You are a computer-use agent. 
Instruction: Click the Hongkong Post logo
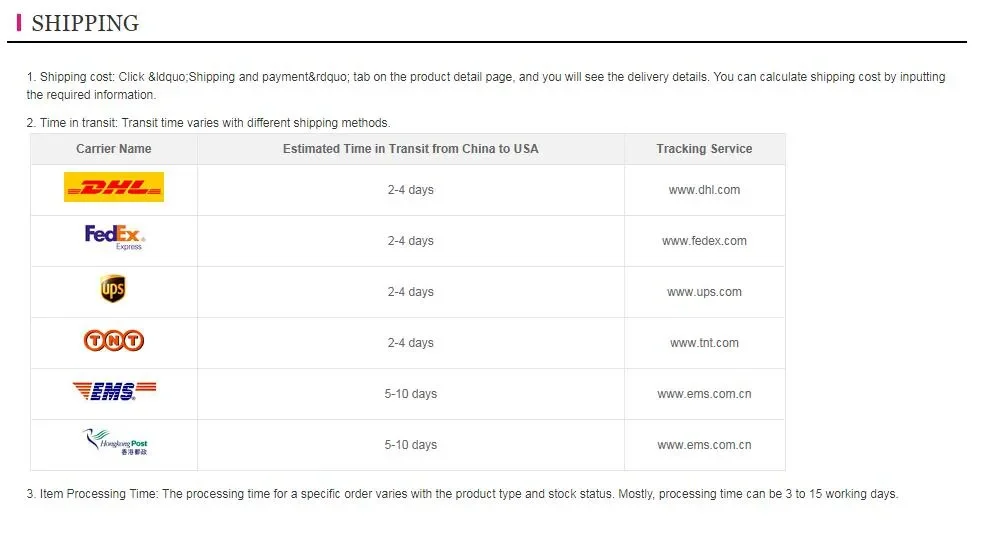pyautogui.click(x=115, y=443)
